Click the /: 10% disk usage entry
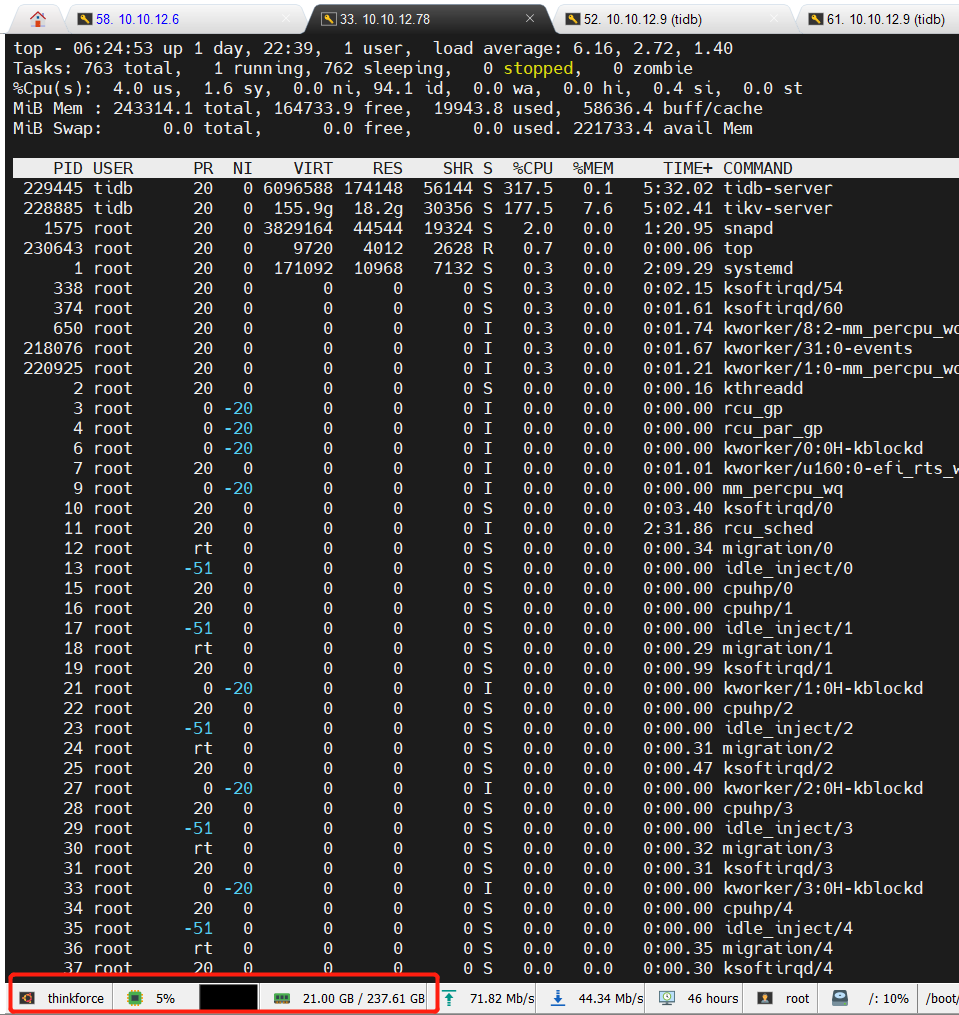Image resolution: width=959 pixels, height=1015 pixels. (888, 998)
